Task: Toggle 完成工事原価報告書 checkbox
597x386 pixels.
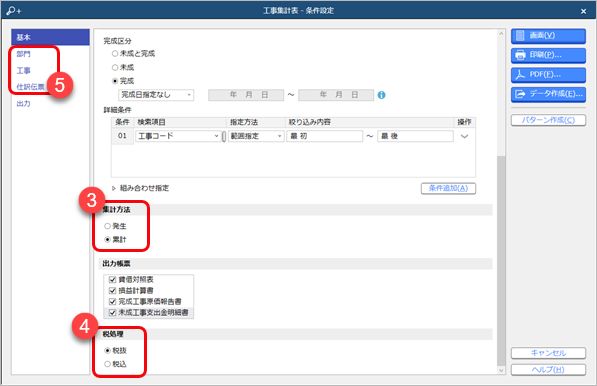Action: point(112,302)
